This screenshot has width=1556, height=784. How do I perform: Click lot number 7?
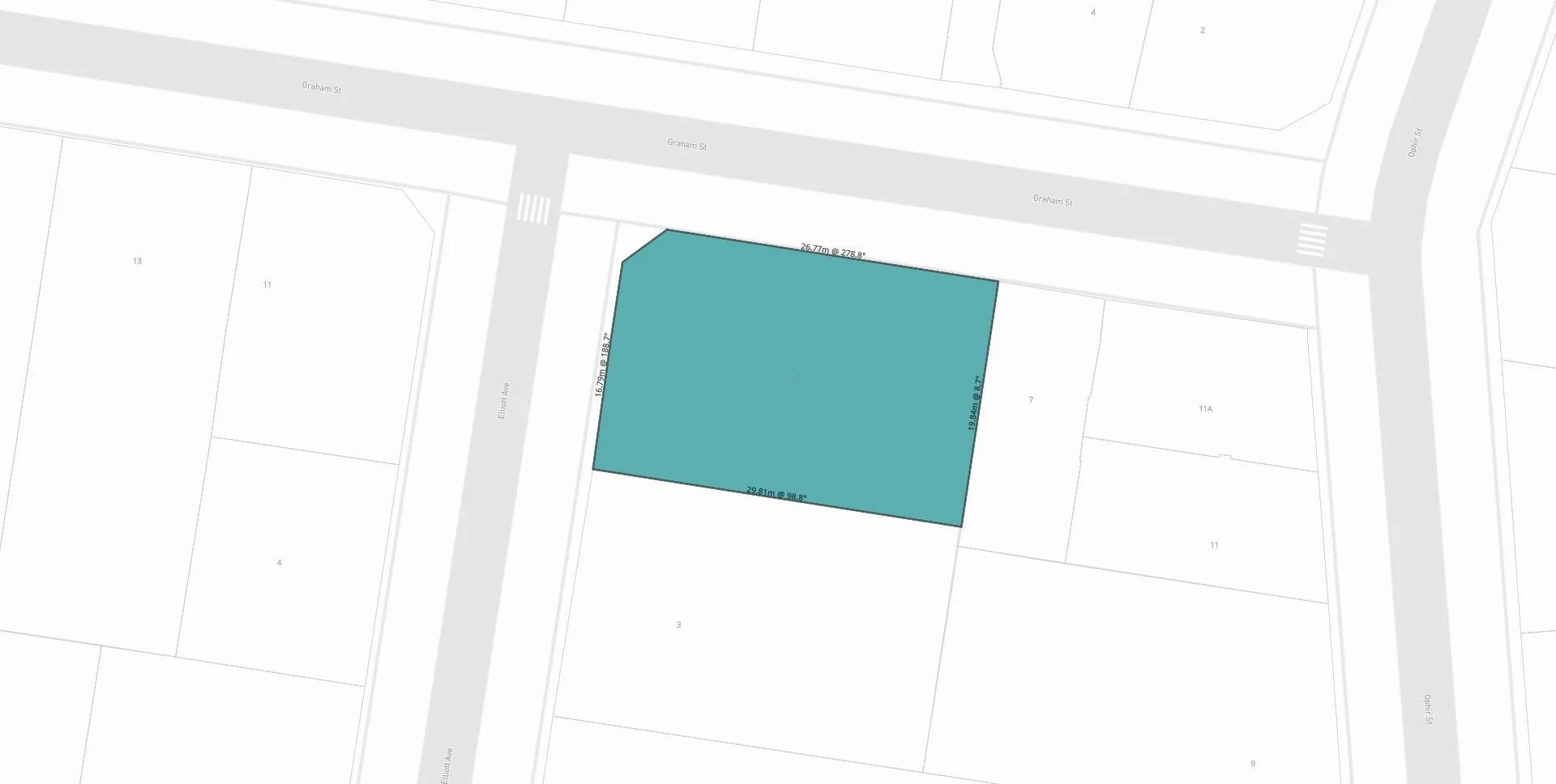click(x=1031, y=400)
